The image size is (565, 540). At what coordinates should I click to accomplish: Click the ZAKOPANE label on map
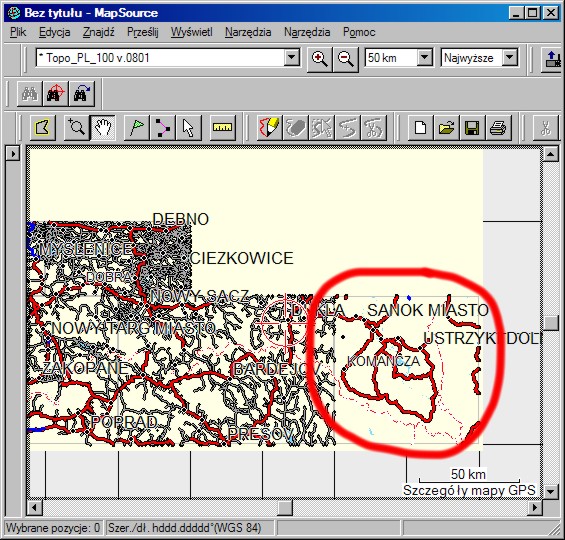pyautogui.click(x=85, y=368)
